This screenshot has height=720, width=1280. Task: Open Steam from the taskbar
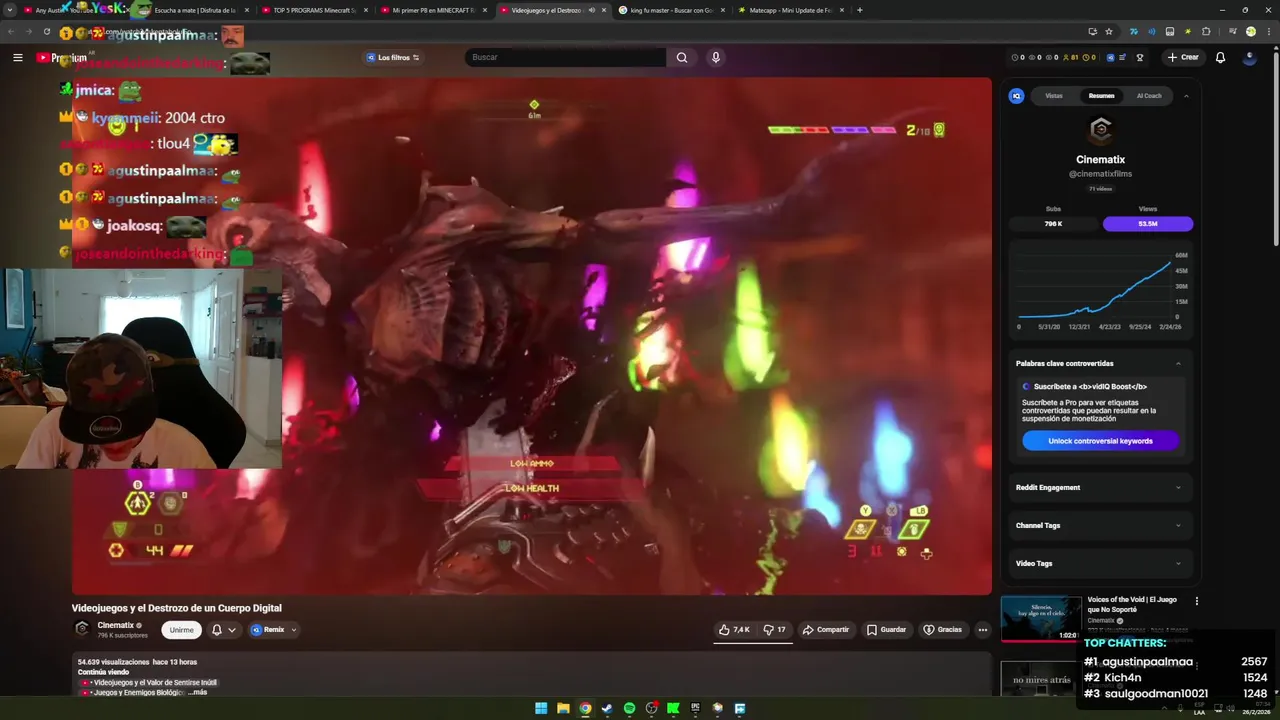(607, 708)
